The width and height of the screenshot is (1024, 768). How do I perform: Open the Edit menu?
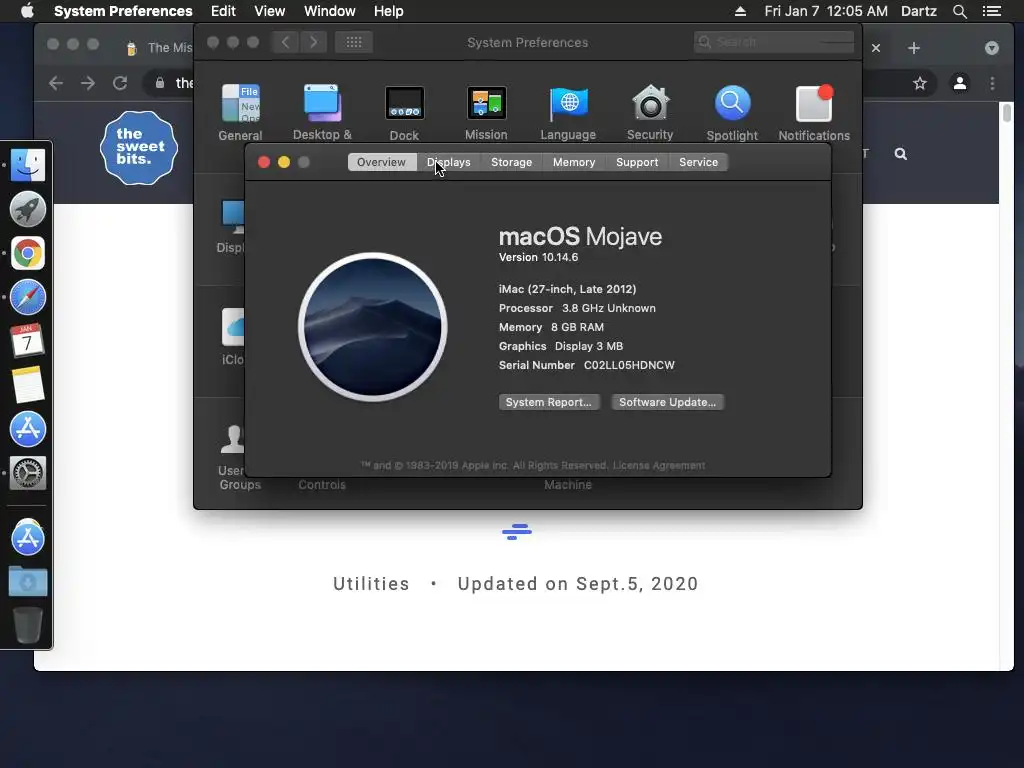(x=223, y=11)
